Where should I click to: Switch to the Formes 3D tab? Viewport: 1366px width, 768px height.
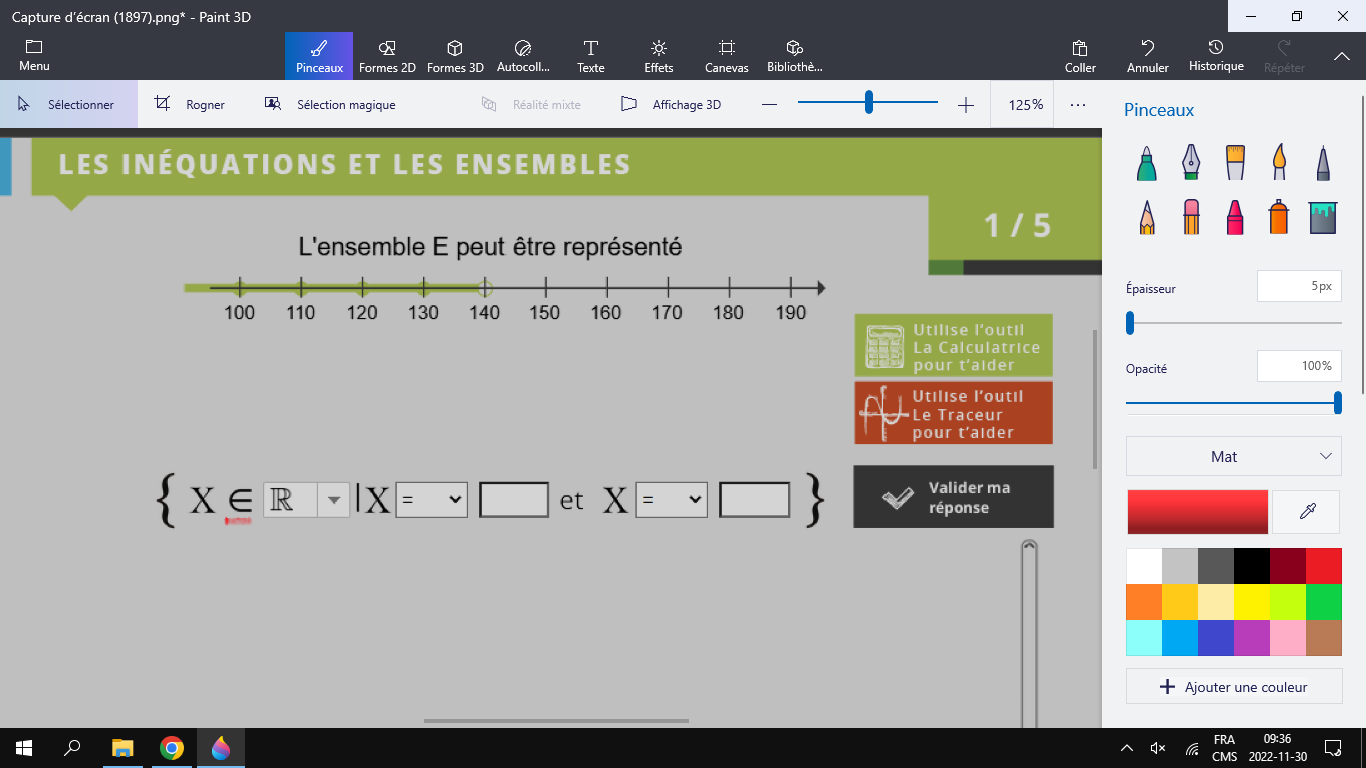455,56
